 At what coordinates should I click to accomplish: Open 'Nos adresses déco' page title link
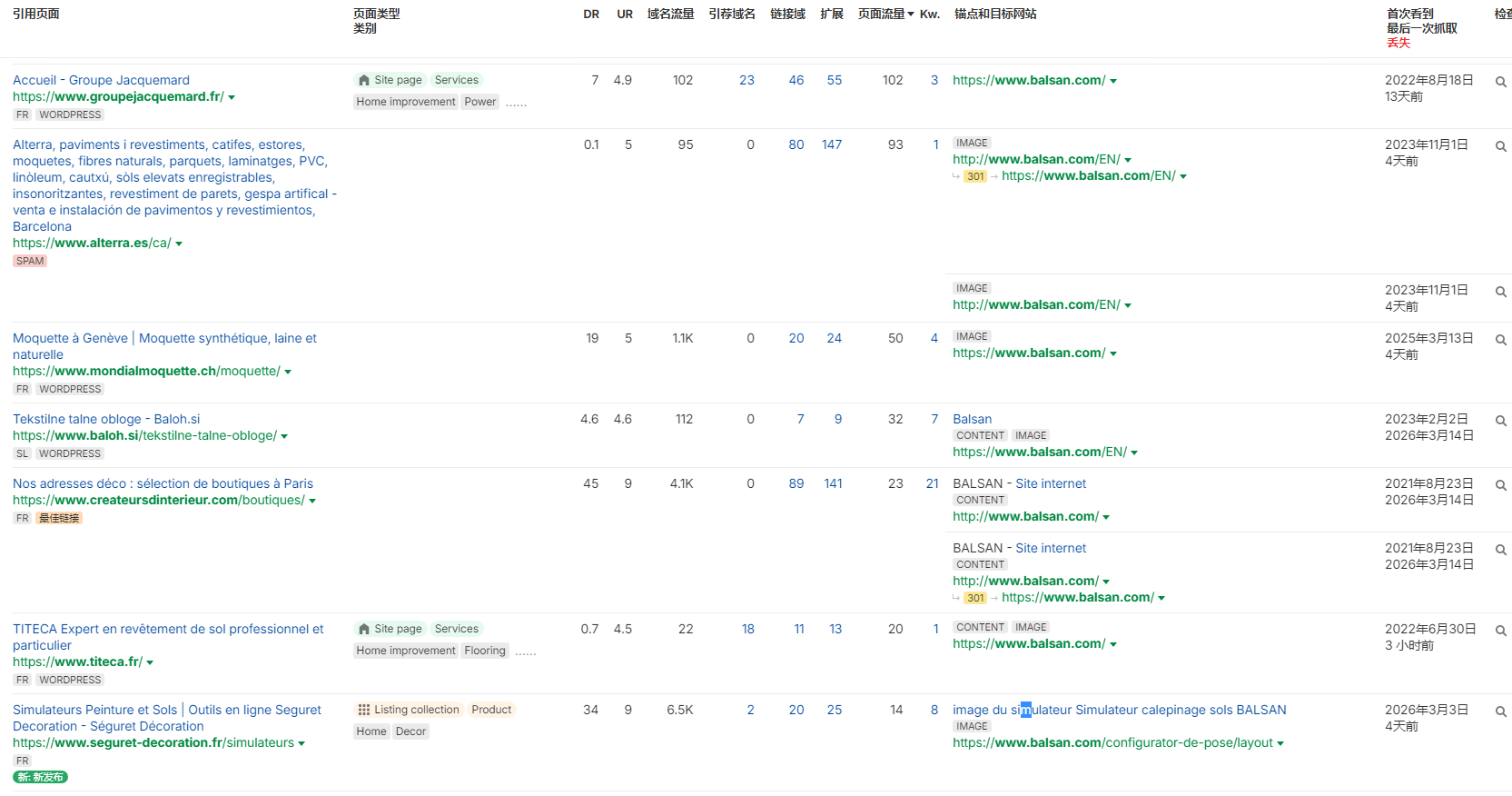tap(163, 483)
